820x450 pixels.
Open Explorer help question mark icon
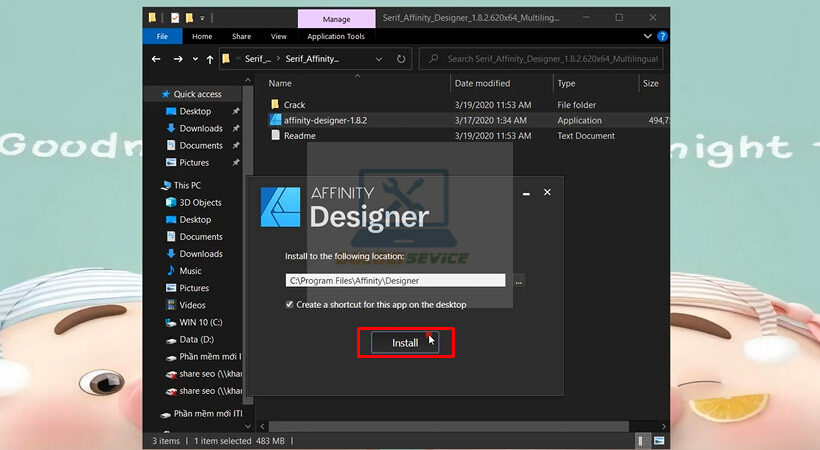(x=662, y=36)
